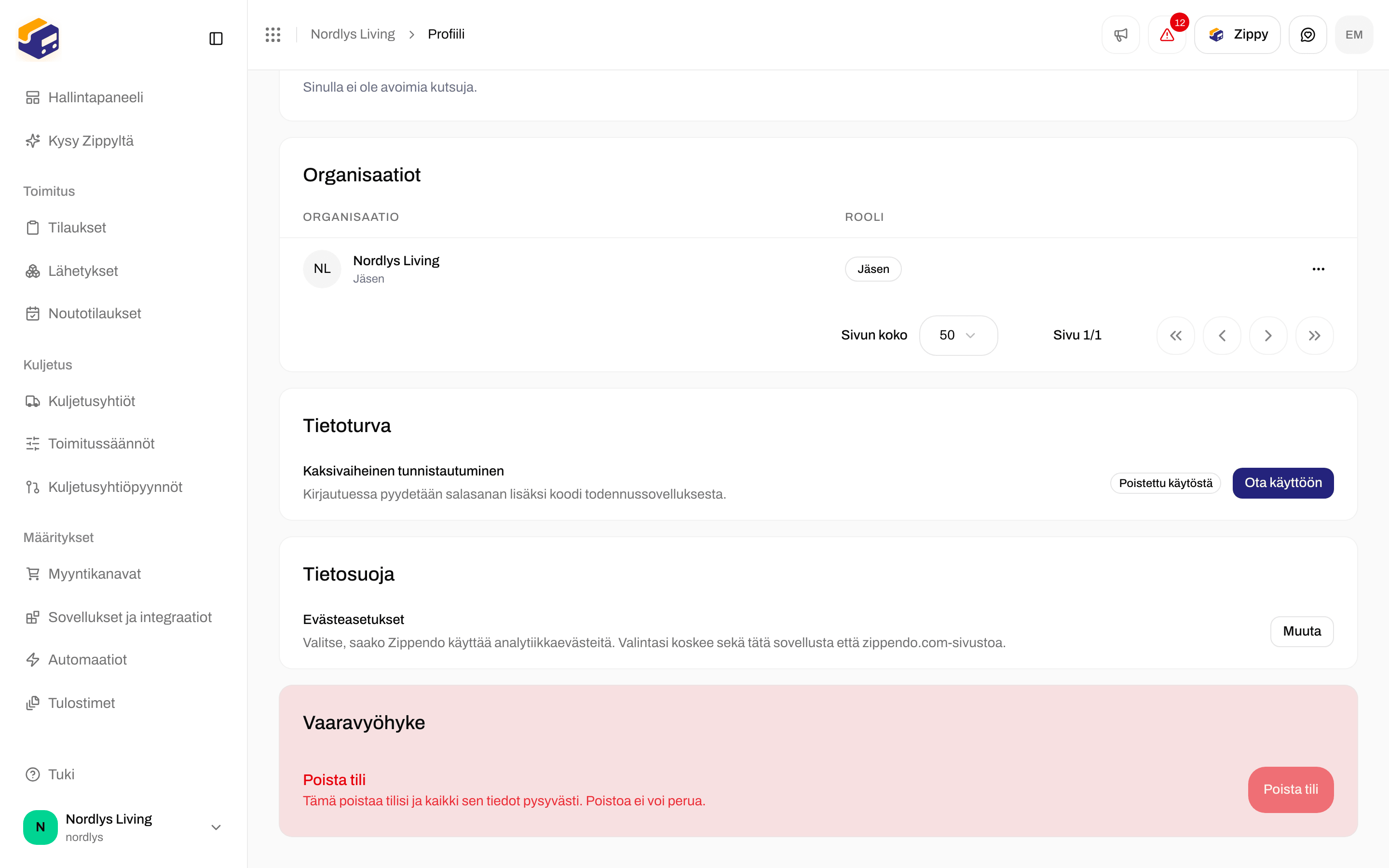Collapse the sidebar panel toggle icon
1389x868 pixels.
pyautogui.click(x=216, y=39)
